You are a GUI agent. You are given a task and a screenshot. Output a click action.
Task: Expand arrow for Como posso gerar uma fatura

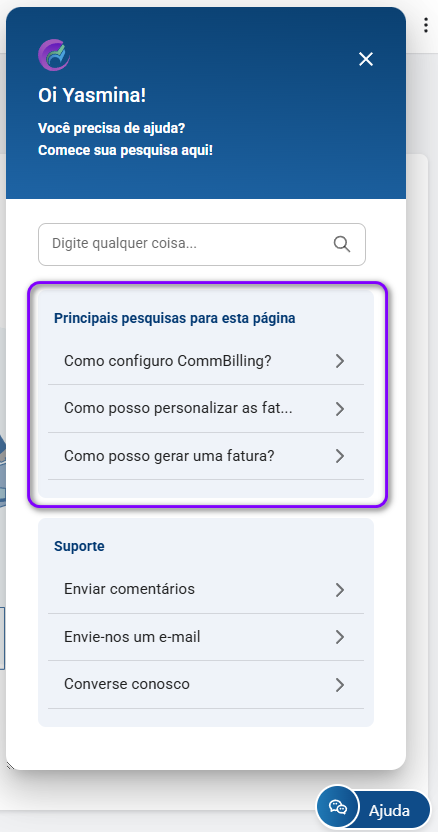pos(340,456)
